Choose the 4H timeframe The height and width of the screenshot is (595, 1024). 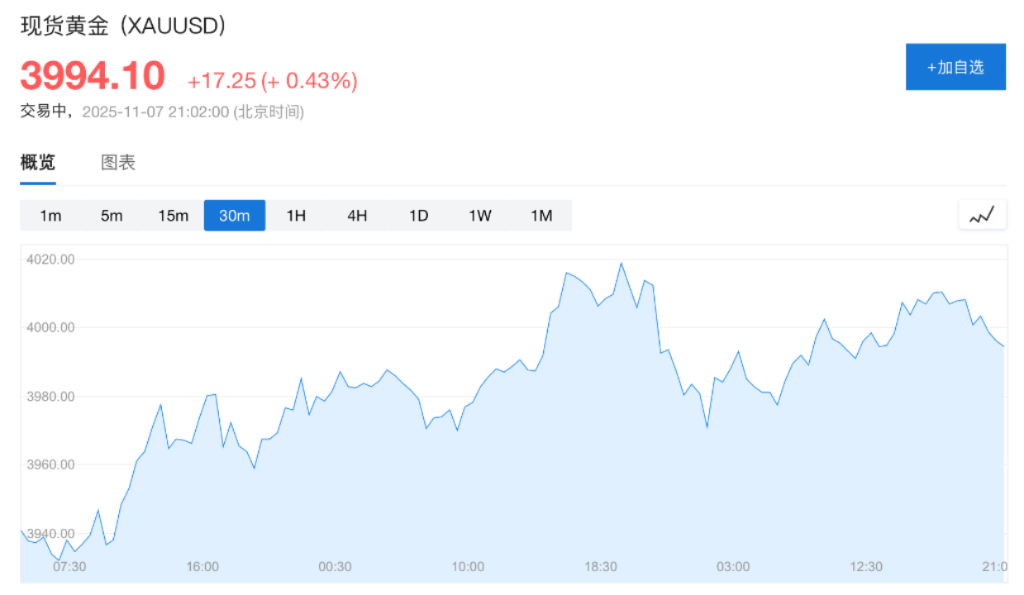coord(357,216)
